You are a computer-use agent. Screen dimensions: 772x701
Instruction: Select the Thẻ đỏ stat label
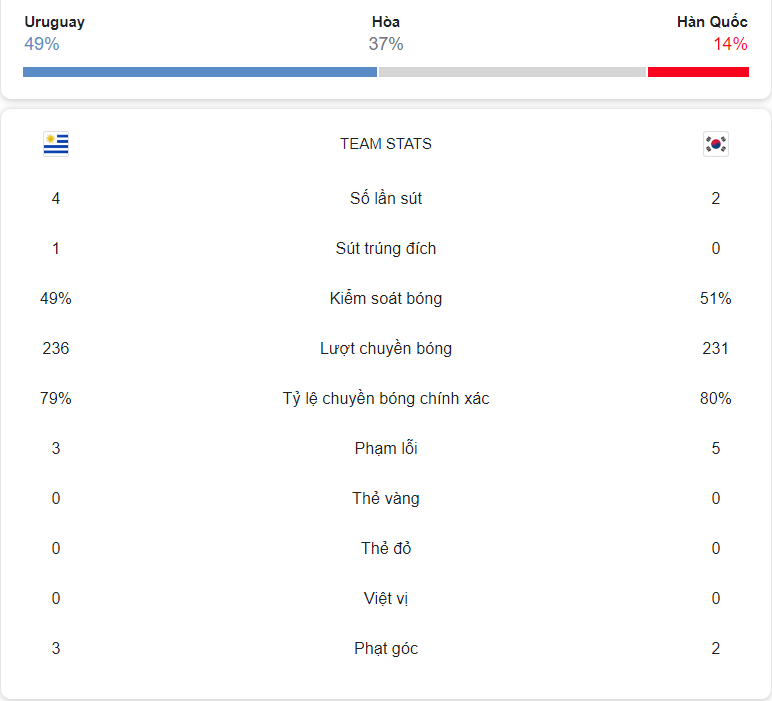click(x=386, y=548)
